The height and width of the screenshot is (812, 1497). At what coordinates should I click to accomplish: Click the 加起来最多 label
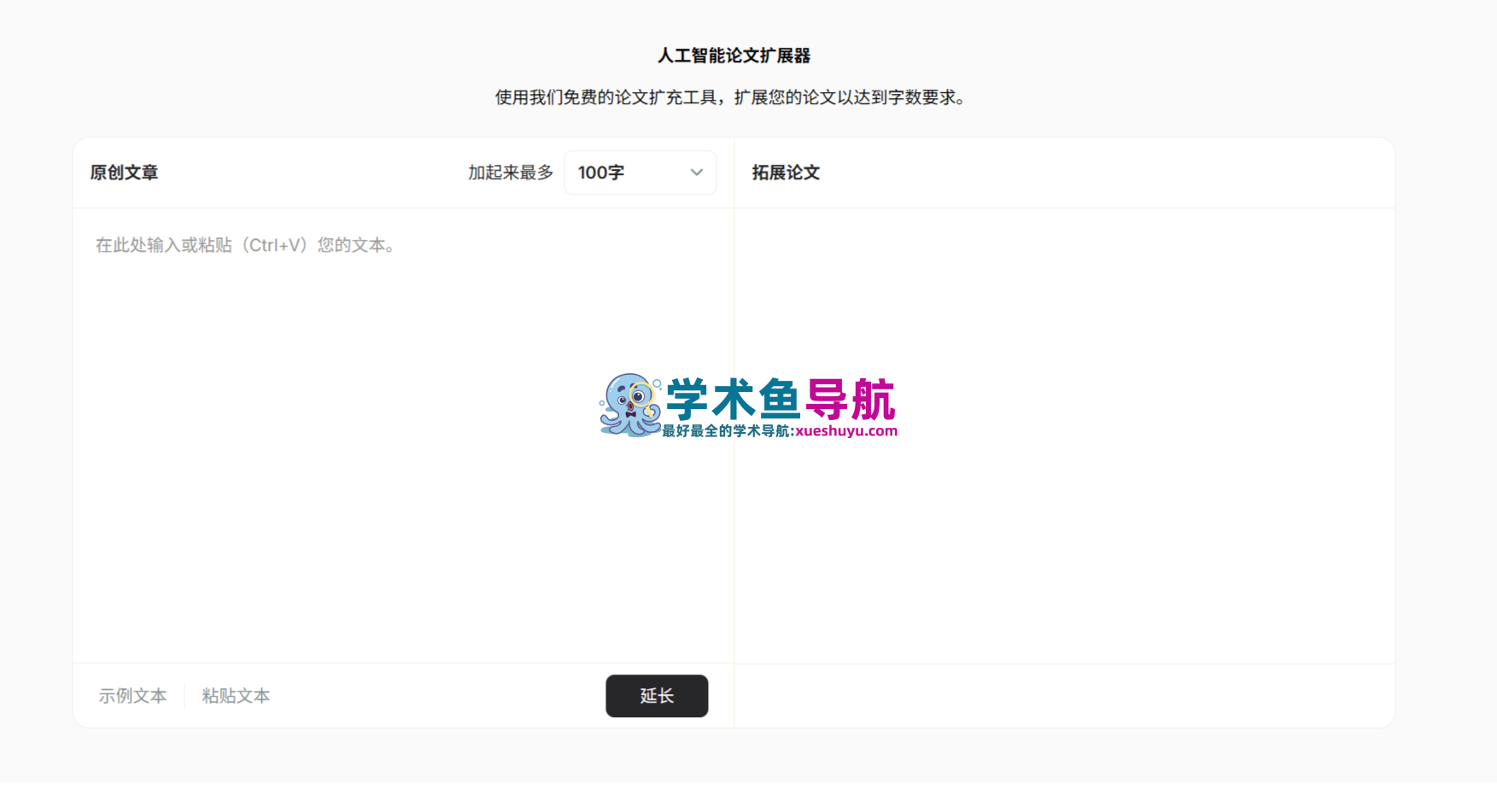(x=511, y=172)
